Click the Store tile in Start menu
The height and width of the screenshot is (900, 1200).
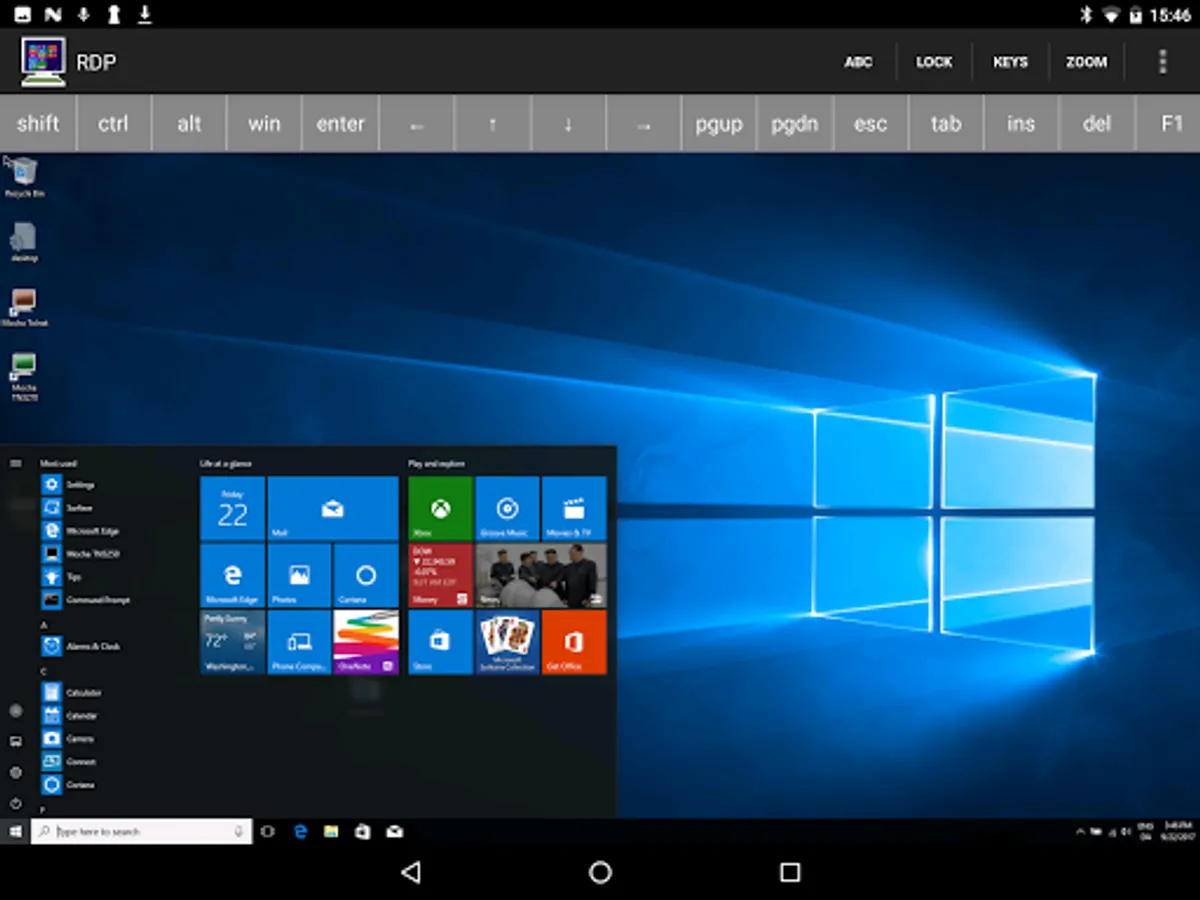click(440, 642)
